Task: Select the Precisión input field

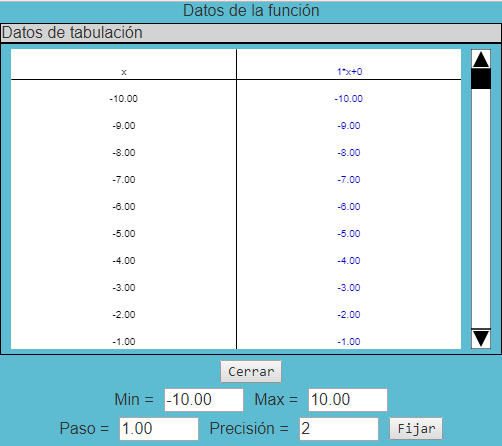Action: [339, 429]
